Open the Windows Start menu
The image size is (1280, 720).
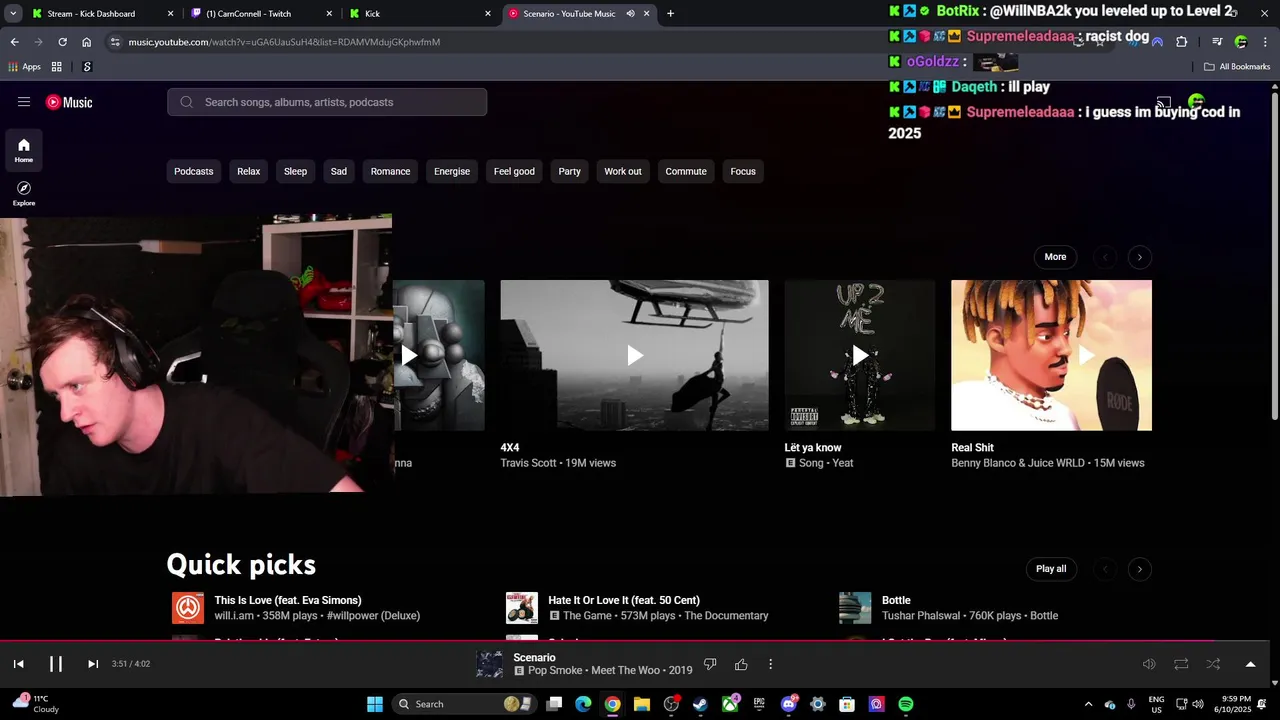coord(375,704)
